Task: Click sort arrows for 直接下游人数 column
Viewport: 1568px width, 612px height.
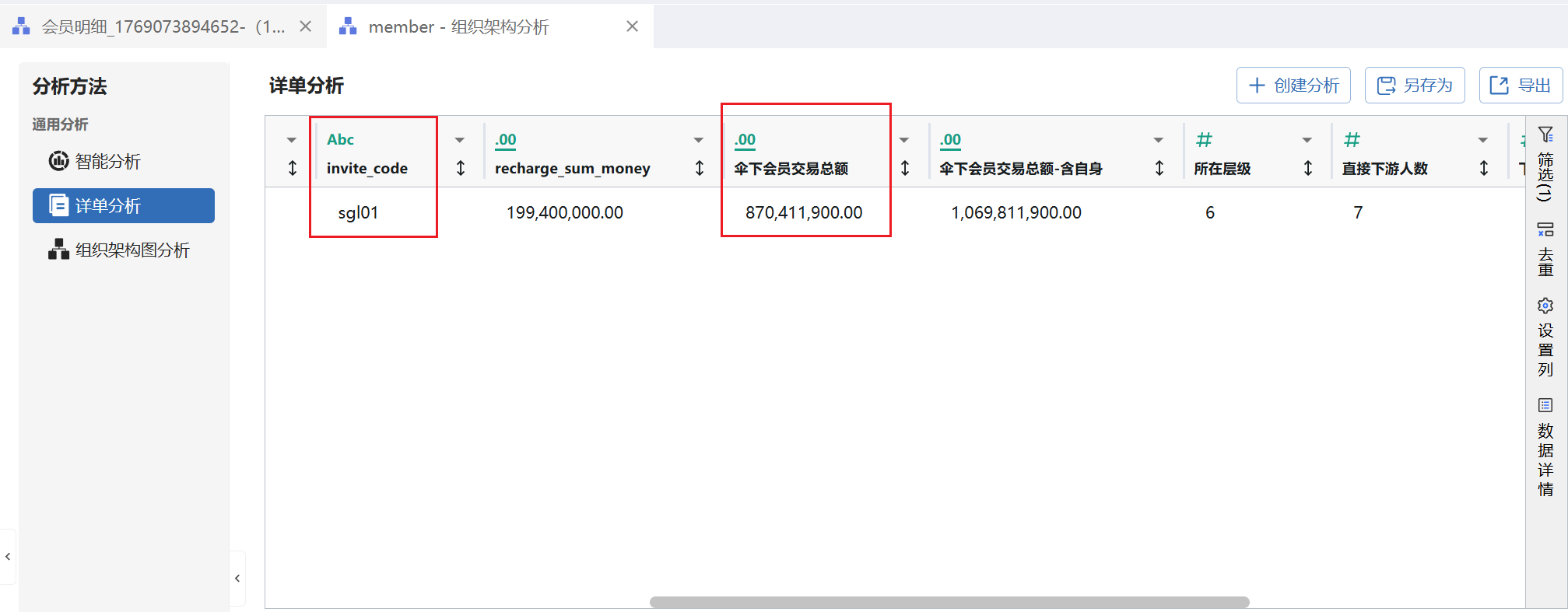Action: (x=1484, y=168)
